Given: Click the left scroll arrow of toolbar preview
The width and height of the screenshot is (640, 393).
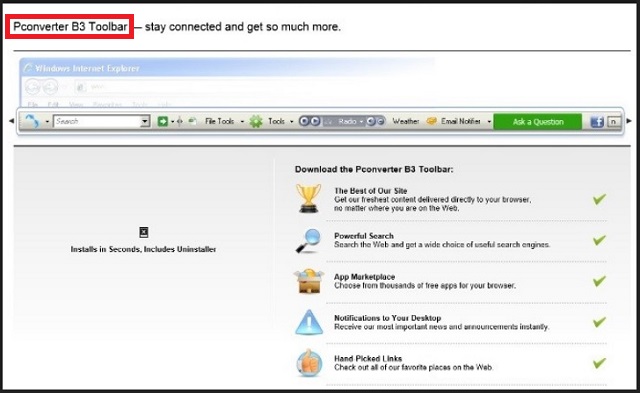Looking at the screenshot, I should click(x=11, y=121).
